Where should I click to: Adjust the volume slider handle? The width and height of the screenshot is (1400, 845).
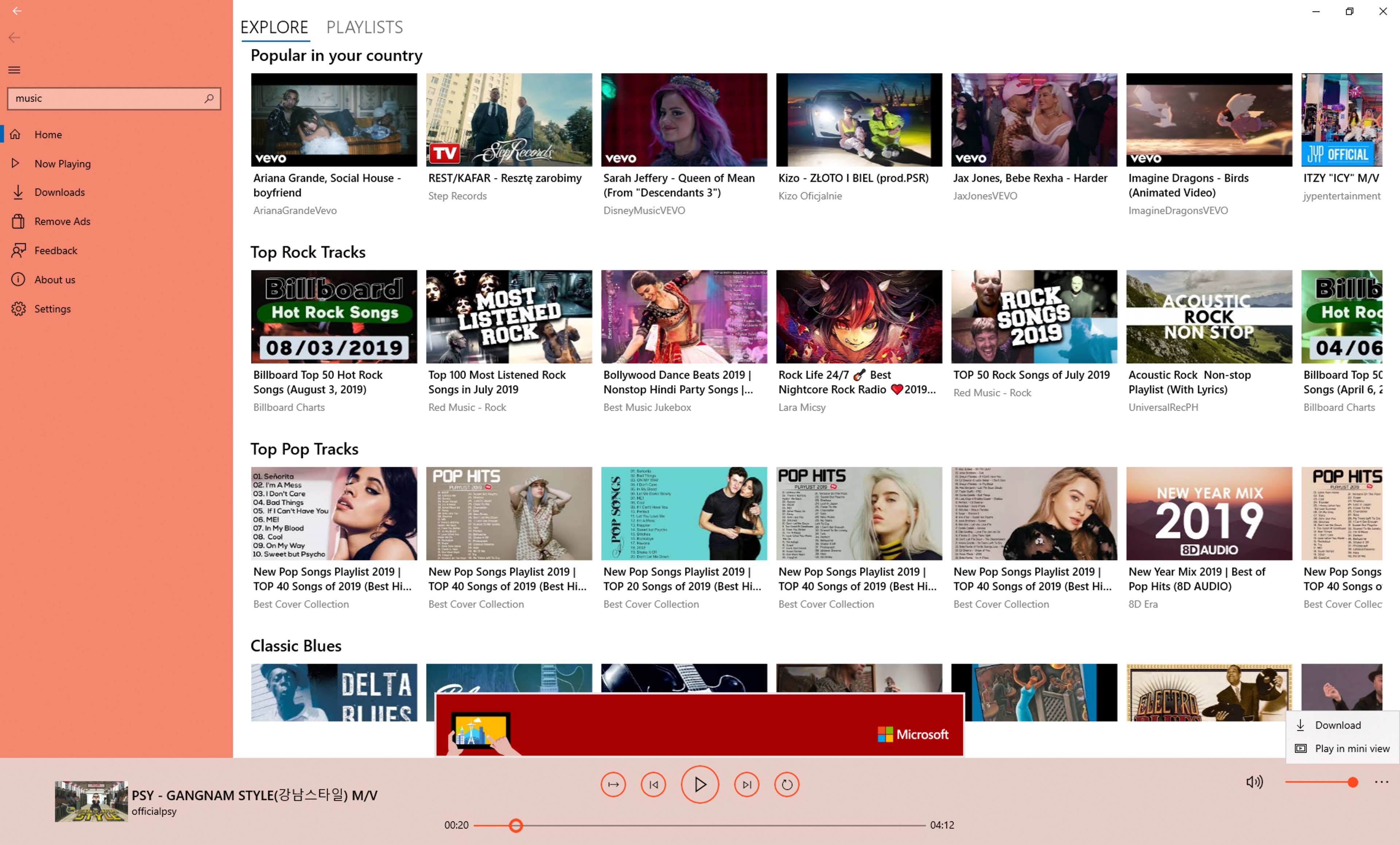coord(1352,782)
